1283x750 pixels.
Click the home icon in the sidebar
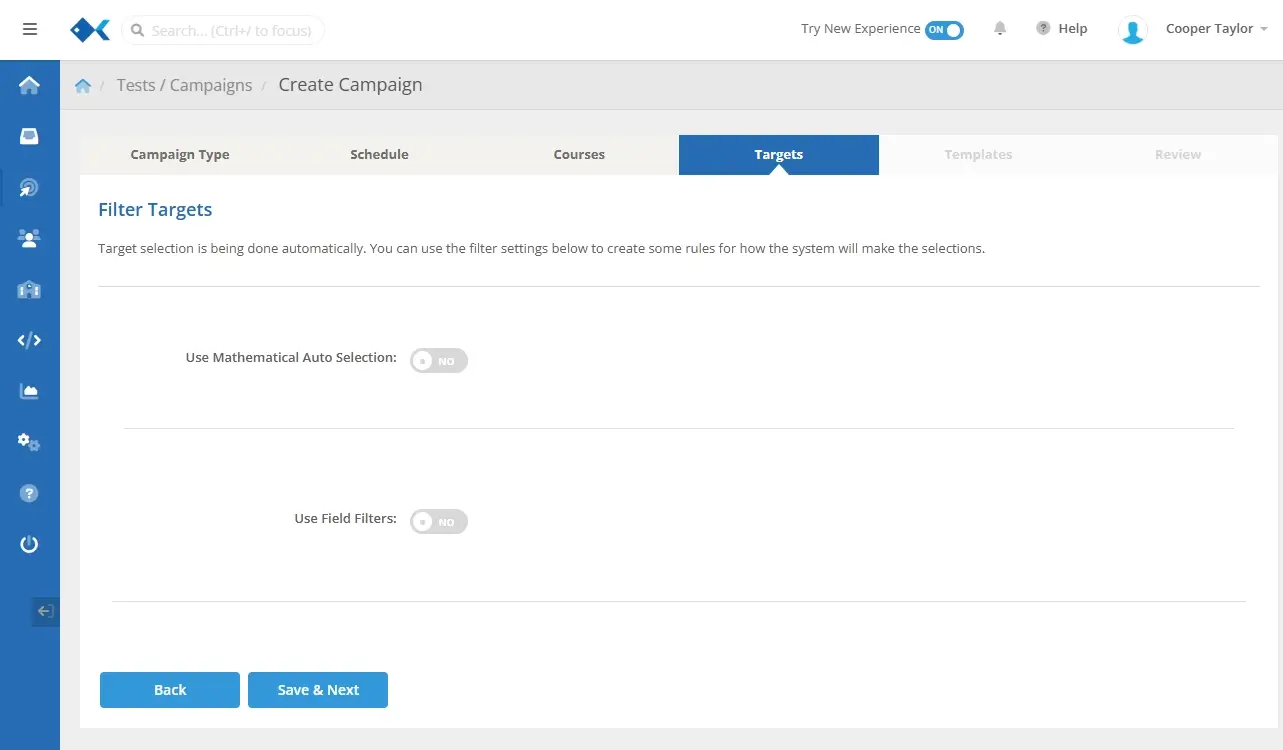tap(29, 85)
